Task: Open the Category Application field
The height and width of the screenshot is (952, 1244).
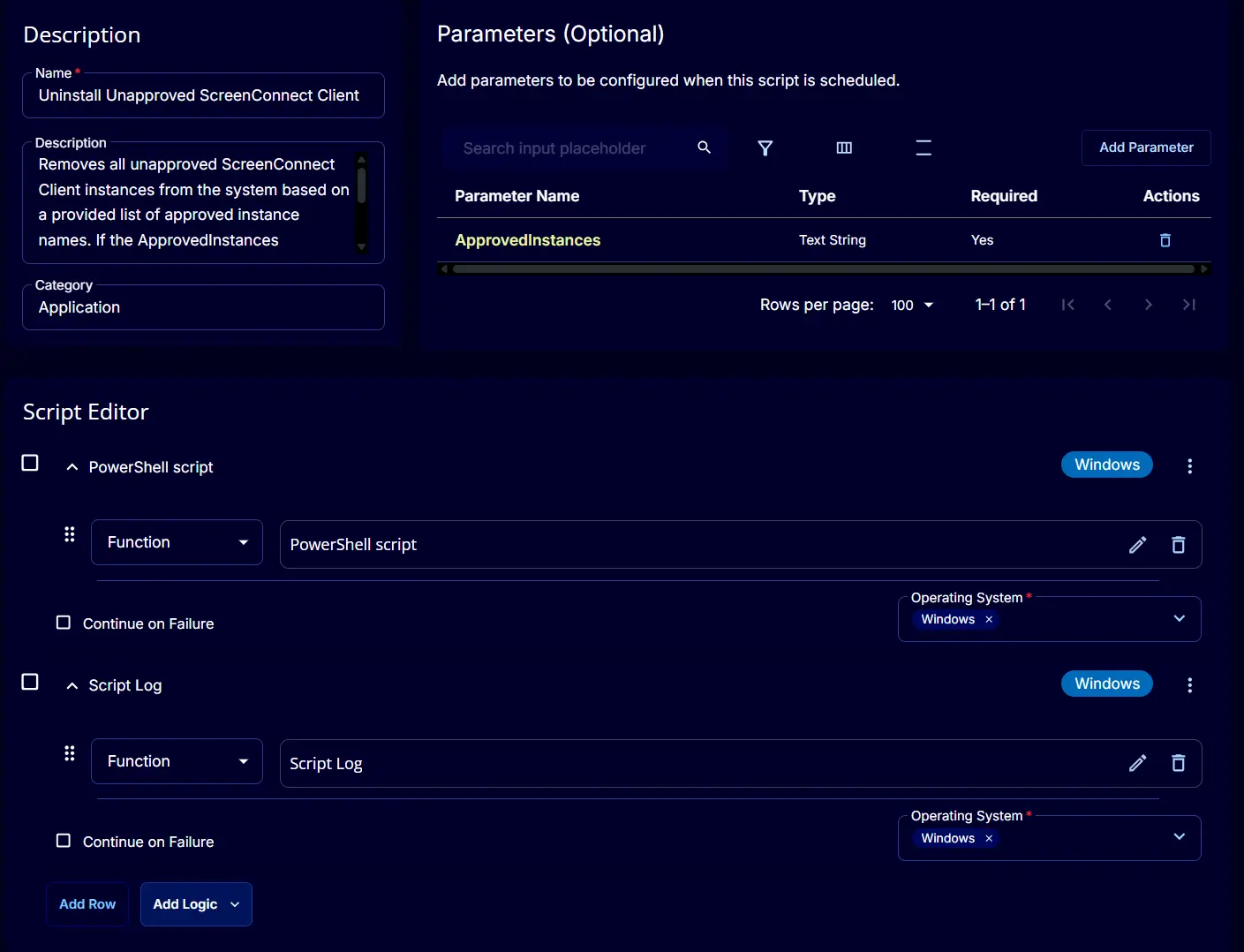Action: tap(203, 307)
